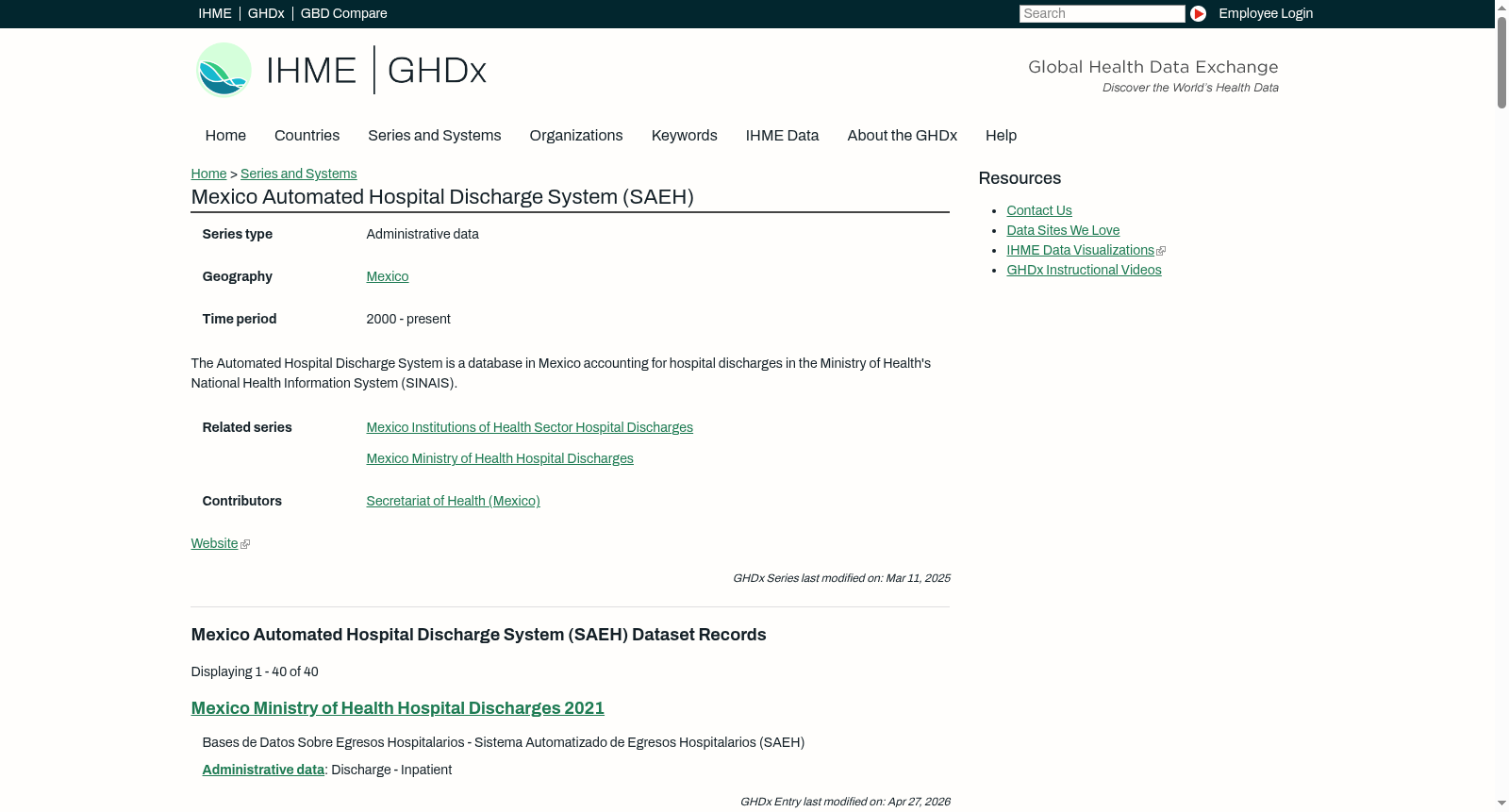Click the 'Time period' label
This screenshot has height=812, width=1509.
pos(240,319)
